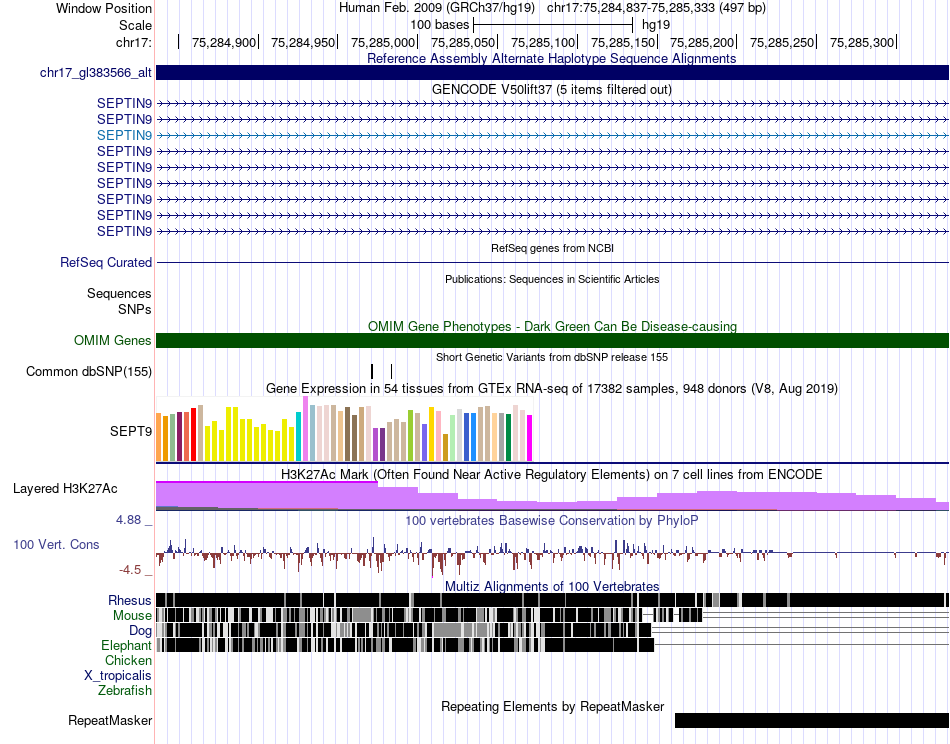950x744 pixels.
Task: Click the Elephant alignment label
Action: tap(126, 646)
